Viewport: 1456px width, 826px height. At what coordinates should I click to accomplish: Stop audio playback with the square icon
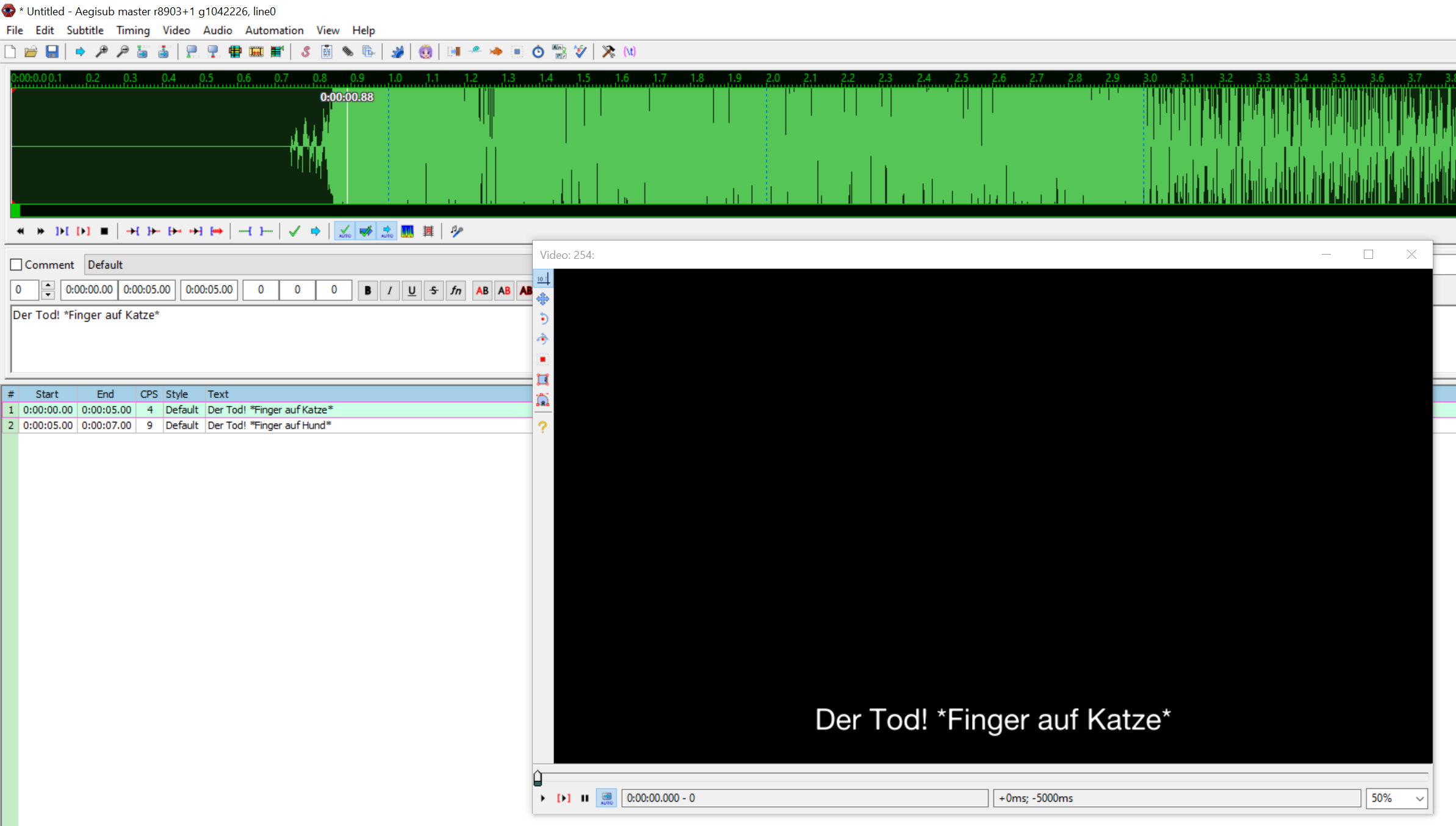tap(104, 231)
